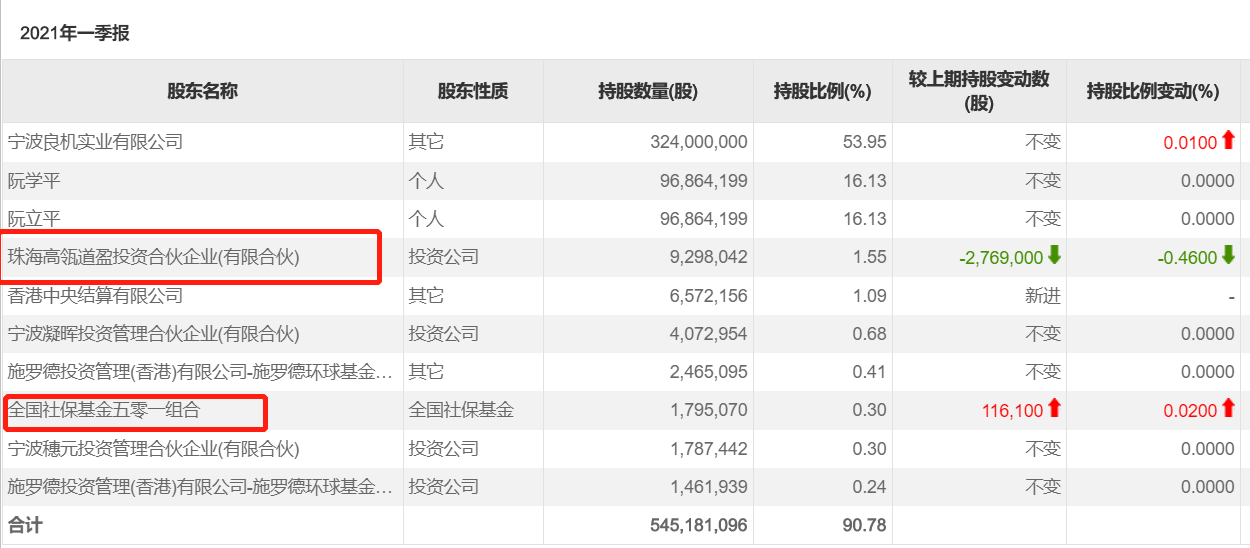
Task: Click the -0.4600 ratio change value
Action: coord(1188,257)
